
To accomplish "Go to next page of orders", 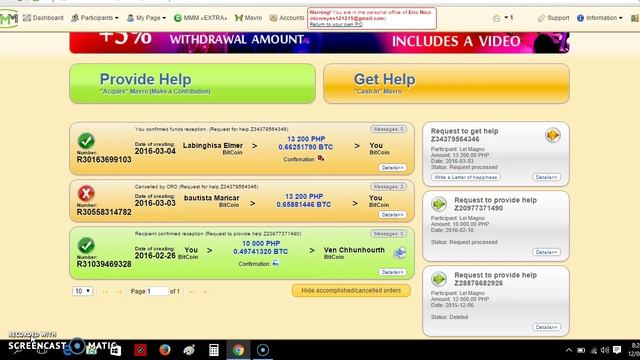I will (191, 291).
